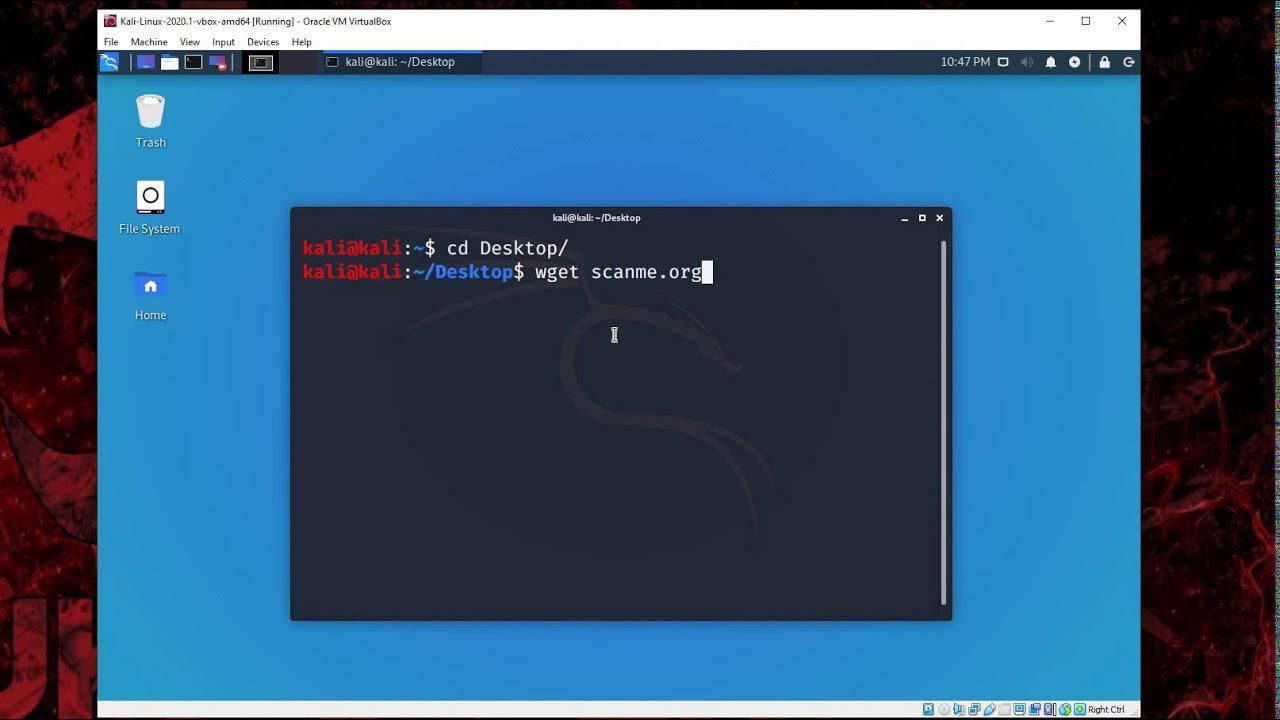
Task: Click the display status monitor icon
Action: pyautogui.click(x=1019, y=710)
